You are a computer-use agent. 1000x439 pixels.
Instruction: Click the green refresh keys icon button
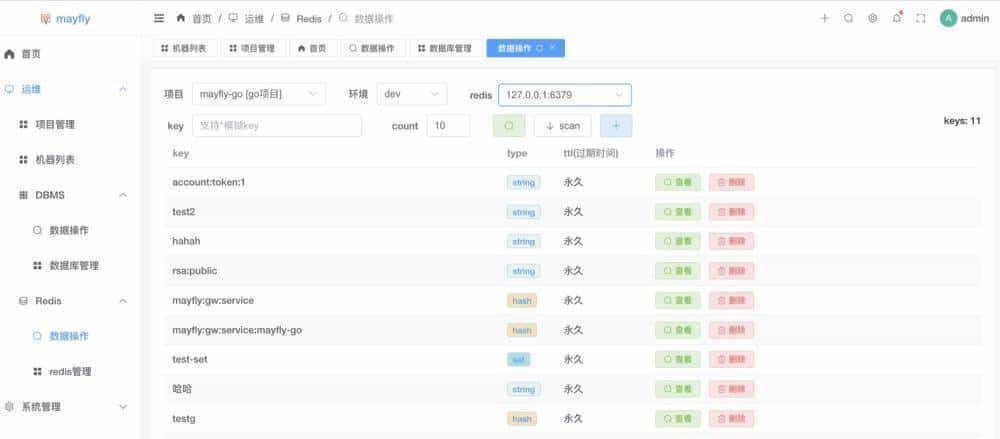click(x=509, y=126)
